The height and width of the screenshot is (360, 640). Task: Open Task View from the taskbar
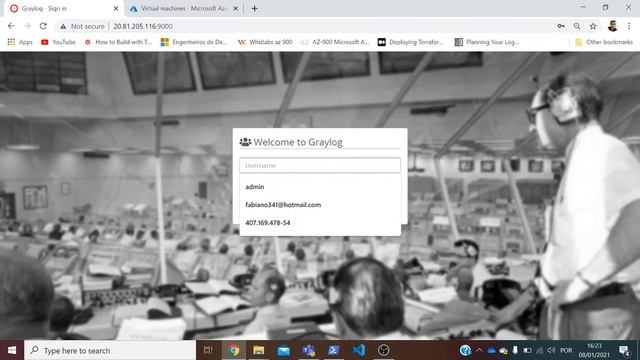click(208, 350)
